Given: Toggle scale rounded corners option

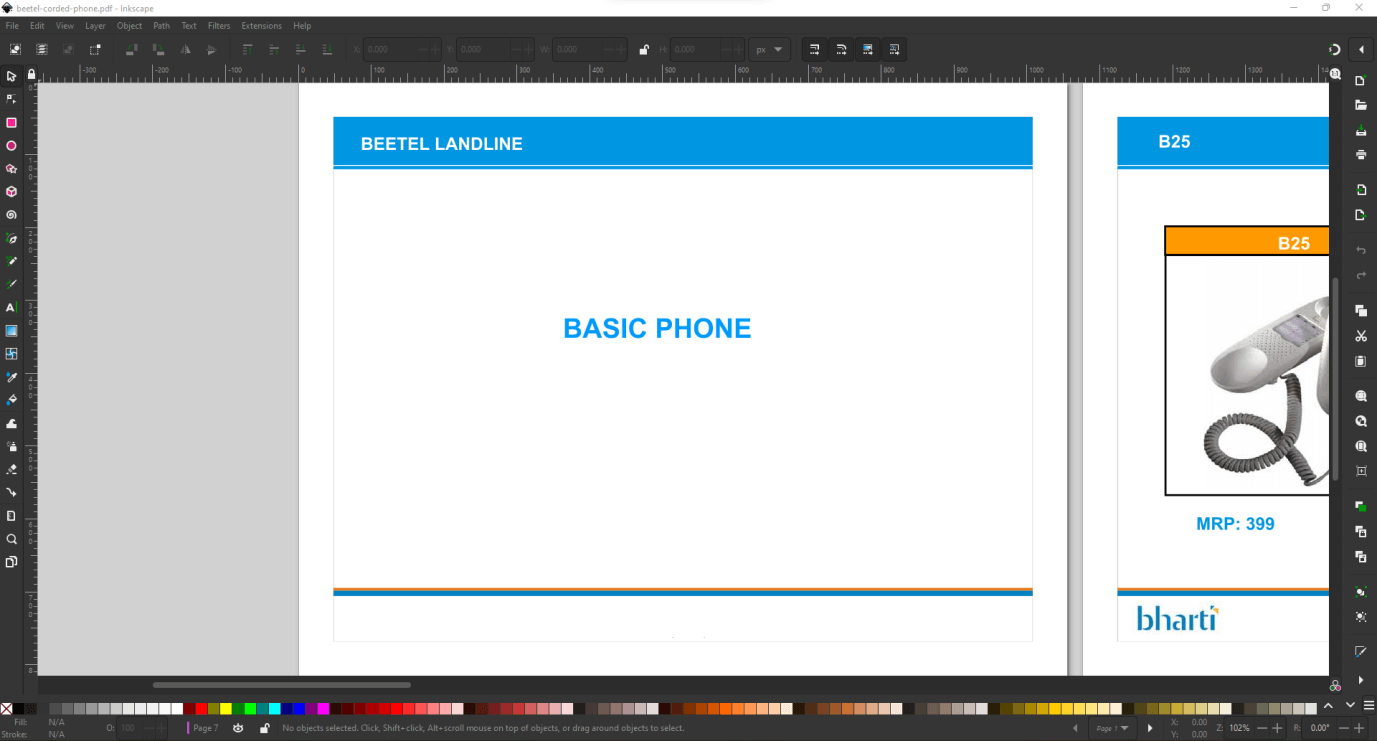Looking at the screenshot, I should pyautogui.click(x=841, y=49).
